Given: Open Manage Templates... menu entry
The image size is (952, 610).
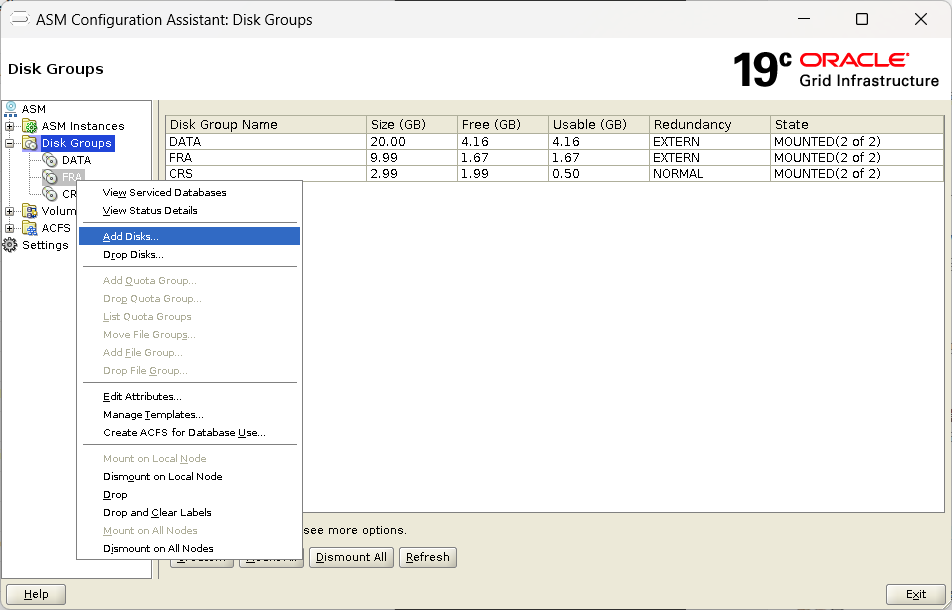Looking at the screenshot, I should (189, 415).
